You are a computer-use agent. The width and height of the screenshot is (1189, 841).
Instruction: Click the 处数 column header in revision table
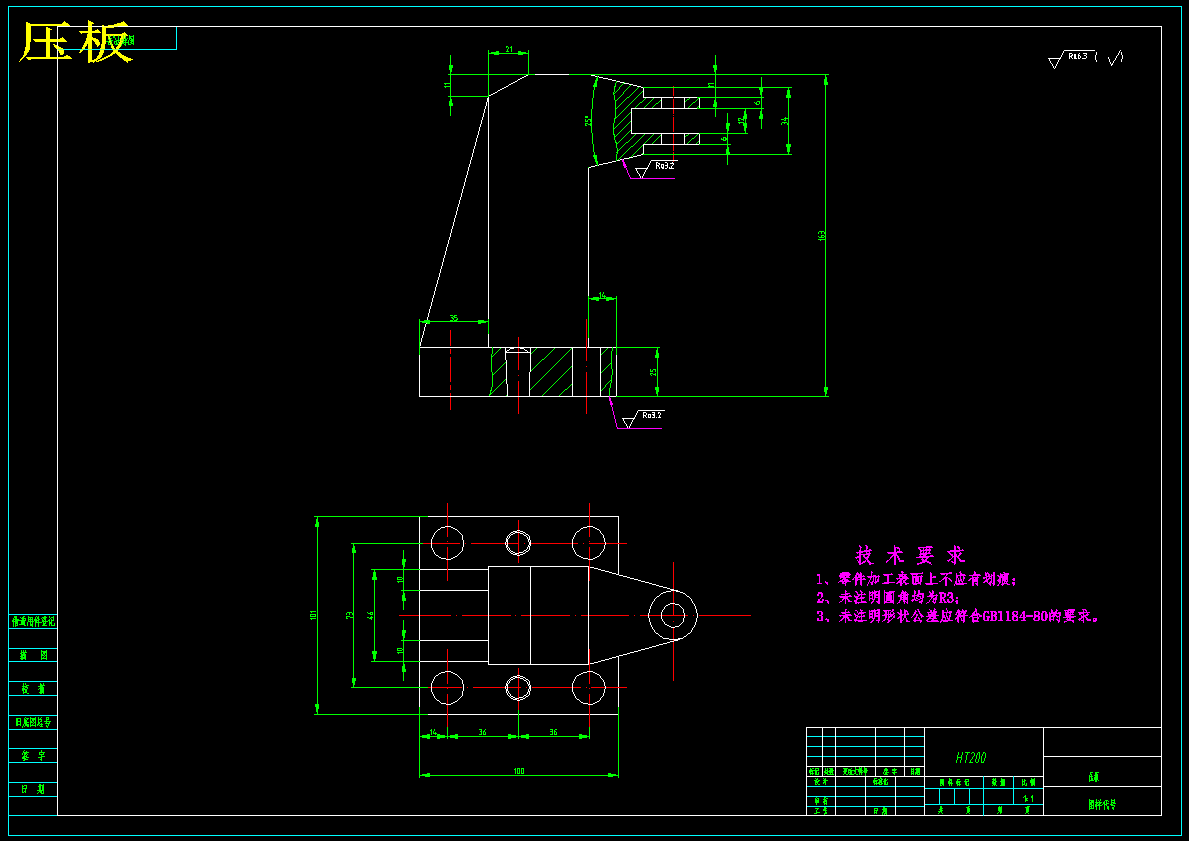829,771
